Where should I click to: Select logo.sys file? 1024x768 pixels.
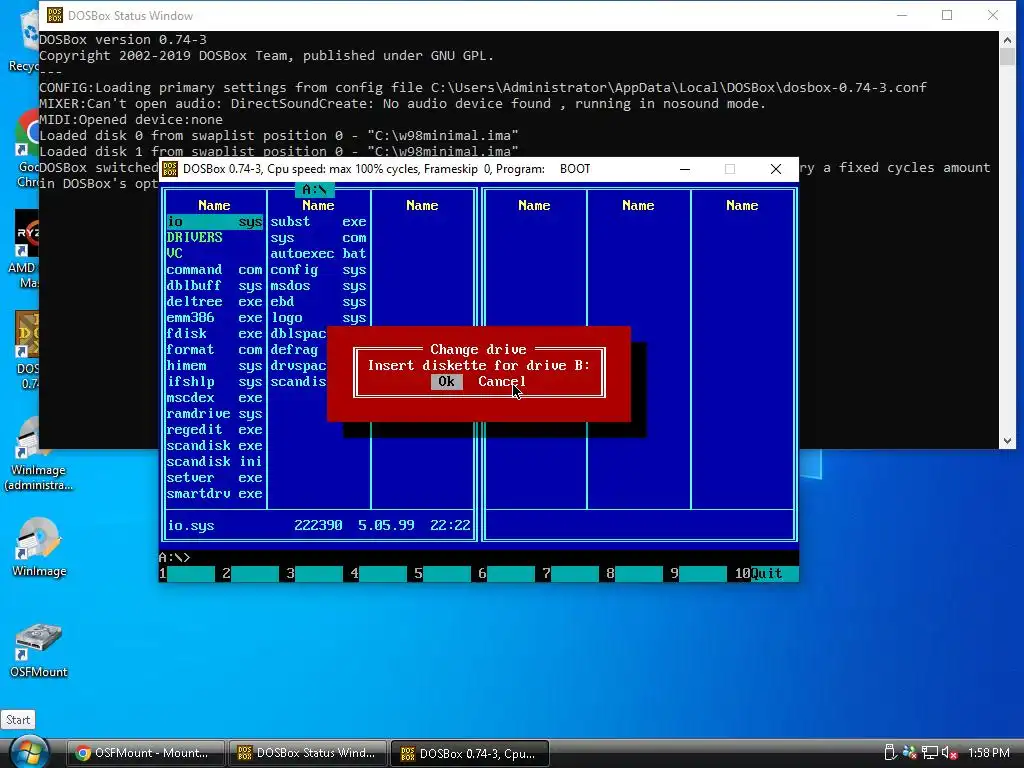point(319,317)
